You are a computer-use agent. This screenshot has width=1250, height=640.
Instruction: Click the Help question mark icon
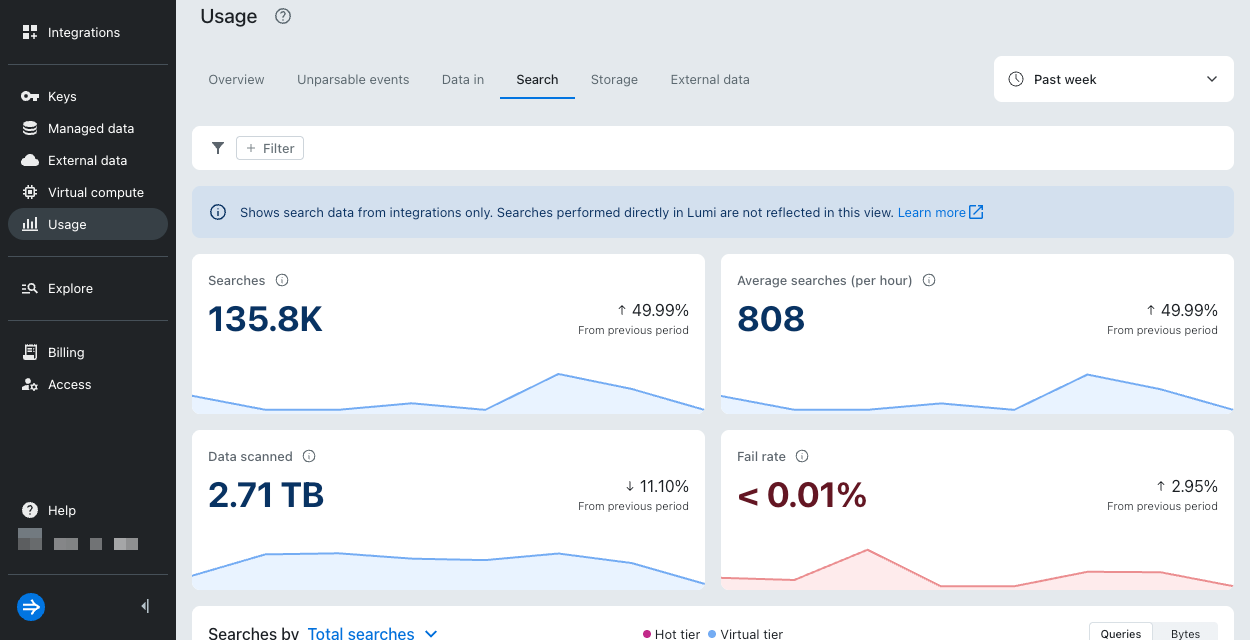pos(30,510)
